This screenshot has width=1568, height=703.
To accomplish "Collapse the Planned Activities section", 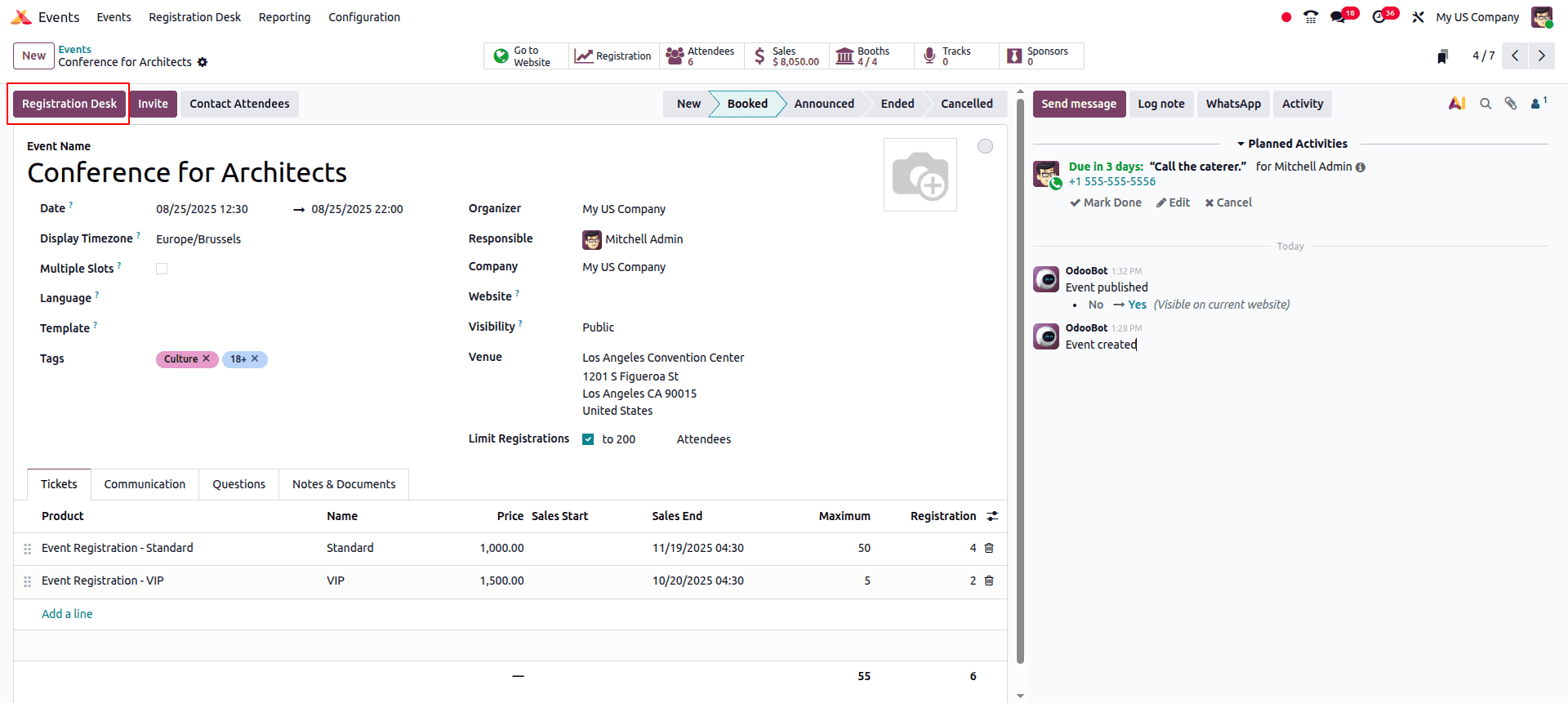I will (x=1291, y=144).
